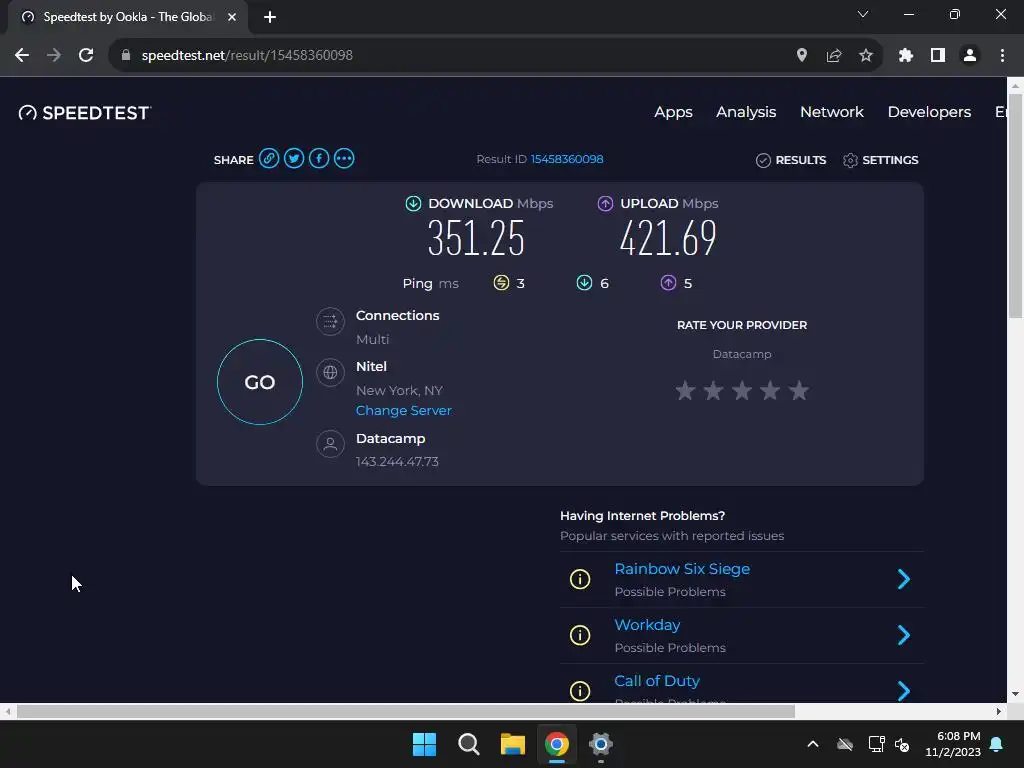Screen dimensions: 1024x768
Task: Open Windows Start menu
Action: click(x=424, y=744)
